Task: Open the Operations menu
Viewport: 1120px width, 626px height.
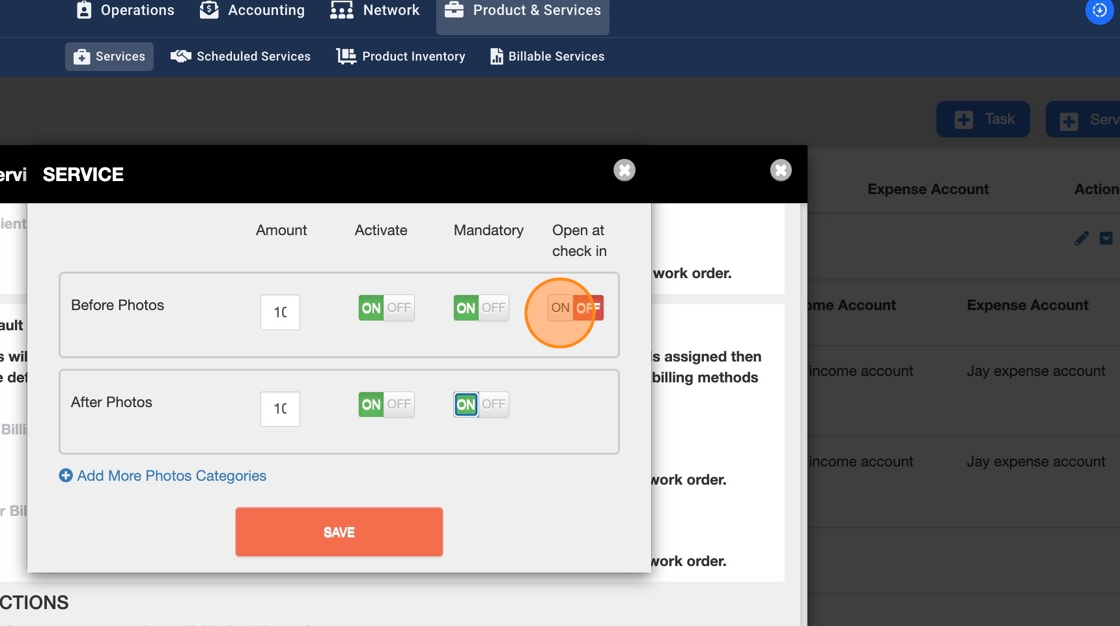Action: pyautogui.click(x=125, y=11)
